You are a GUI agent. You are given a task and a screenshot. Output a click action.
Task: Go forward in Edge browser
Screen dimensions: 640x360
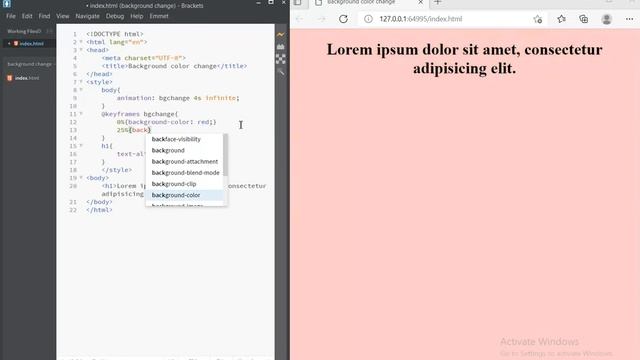(x=322, y=19)
